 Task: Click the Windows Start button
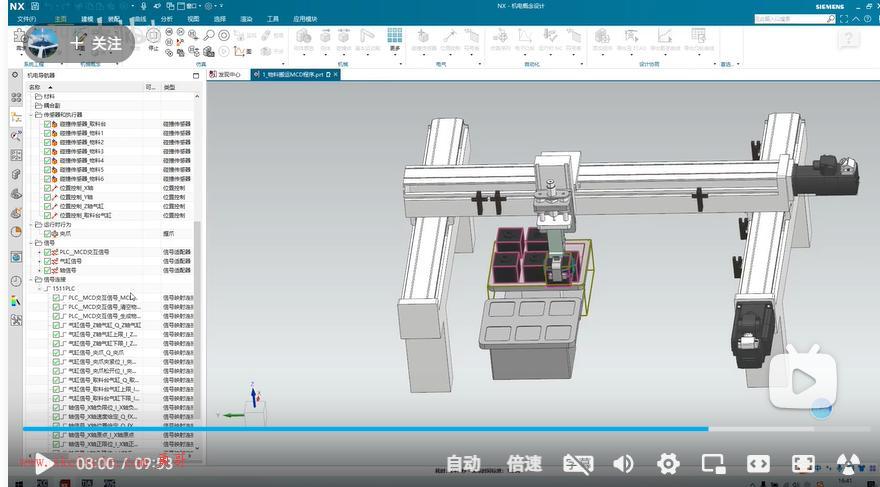point(19,483)
